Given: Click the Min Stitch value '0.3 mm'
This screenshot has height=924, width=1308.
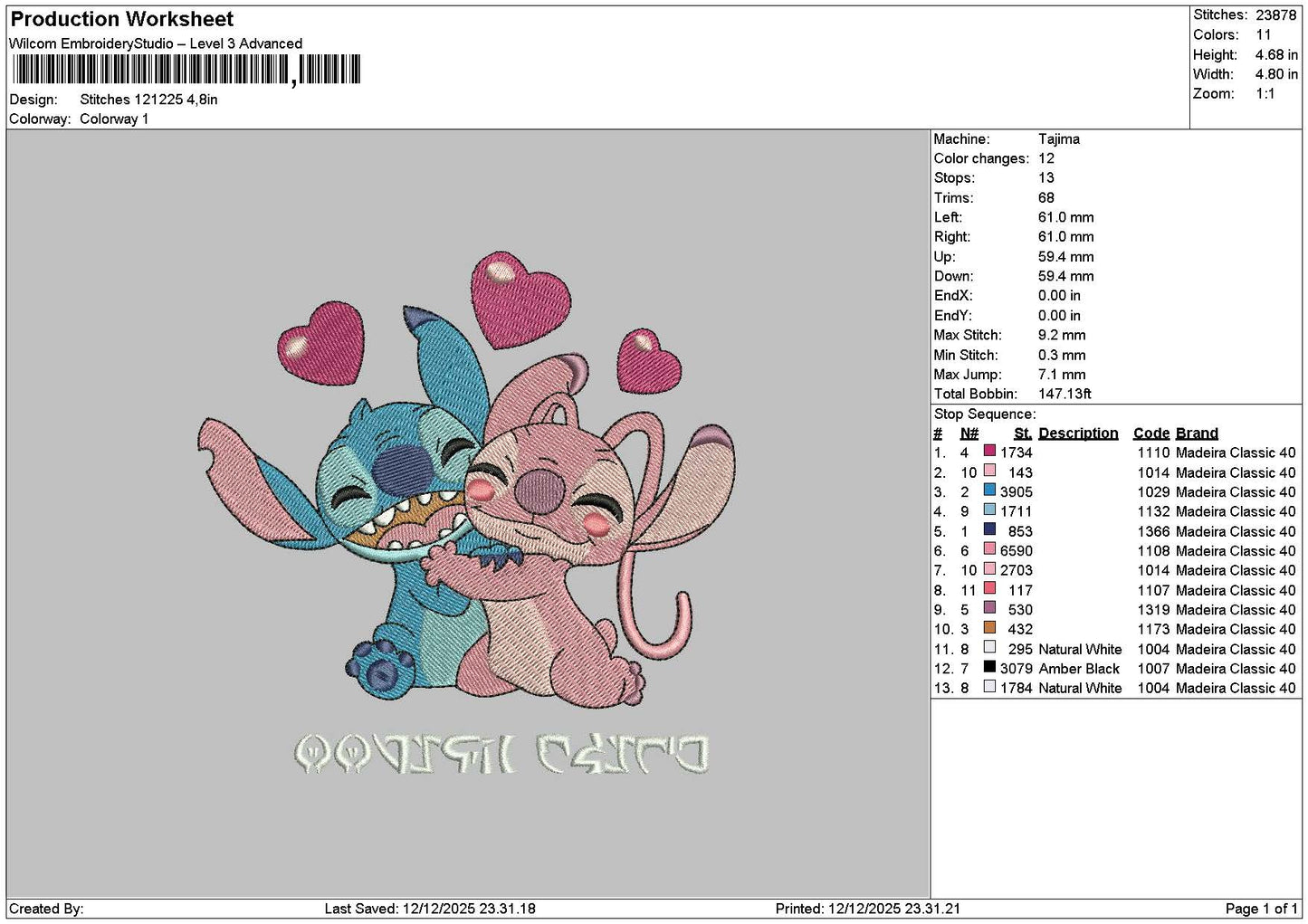Looking at the screenshot, I should click(x=1064, y=355).
